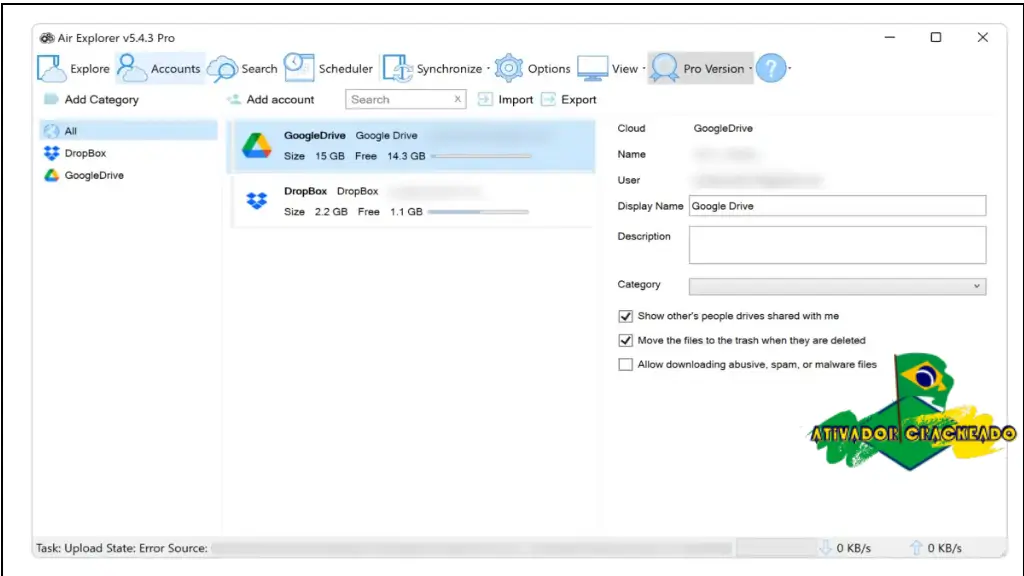Open the View dropdown arrow

pos(644,69)
